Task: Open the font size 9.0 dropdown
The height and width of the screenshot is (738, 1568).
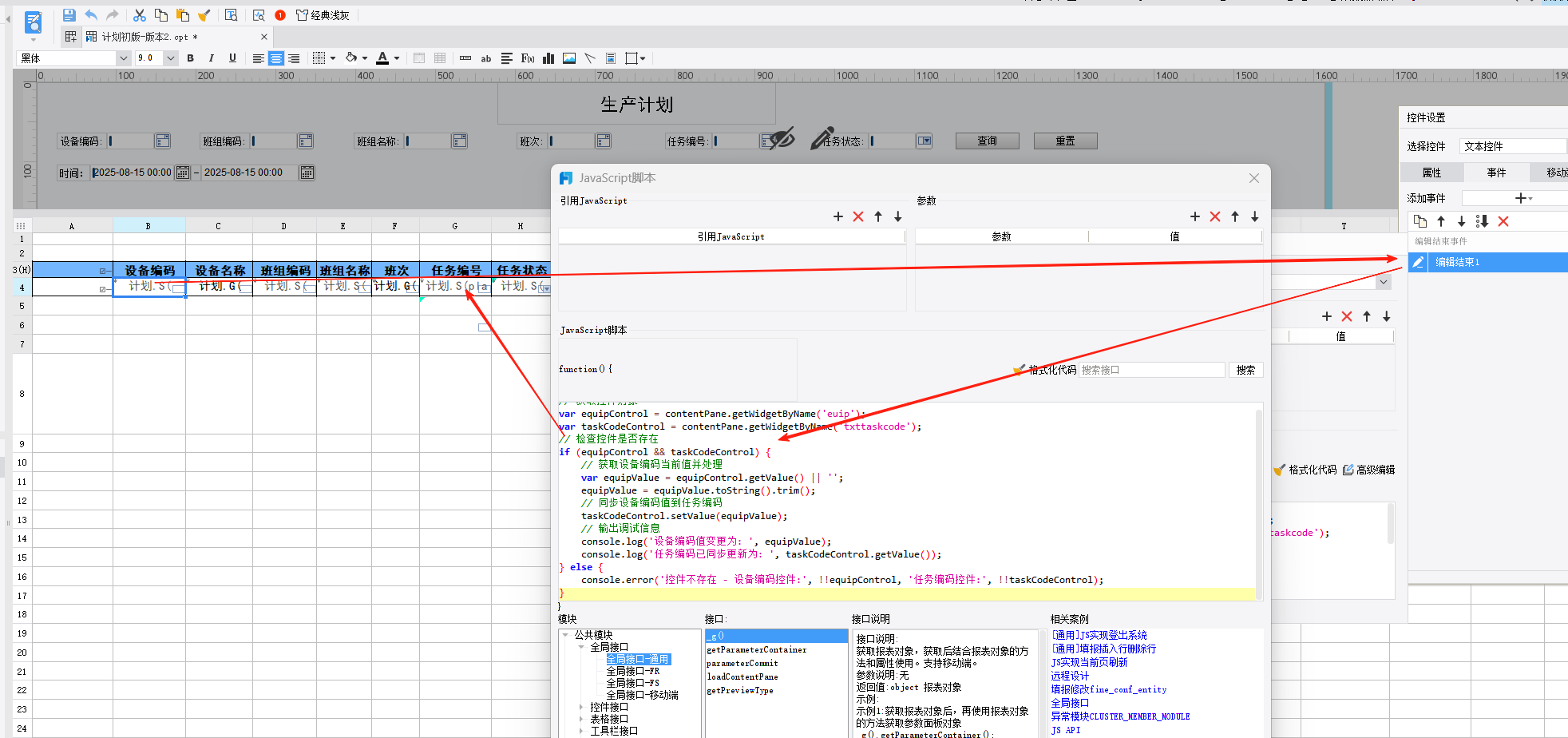Action: [x=170, y=58]
